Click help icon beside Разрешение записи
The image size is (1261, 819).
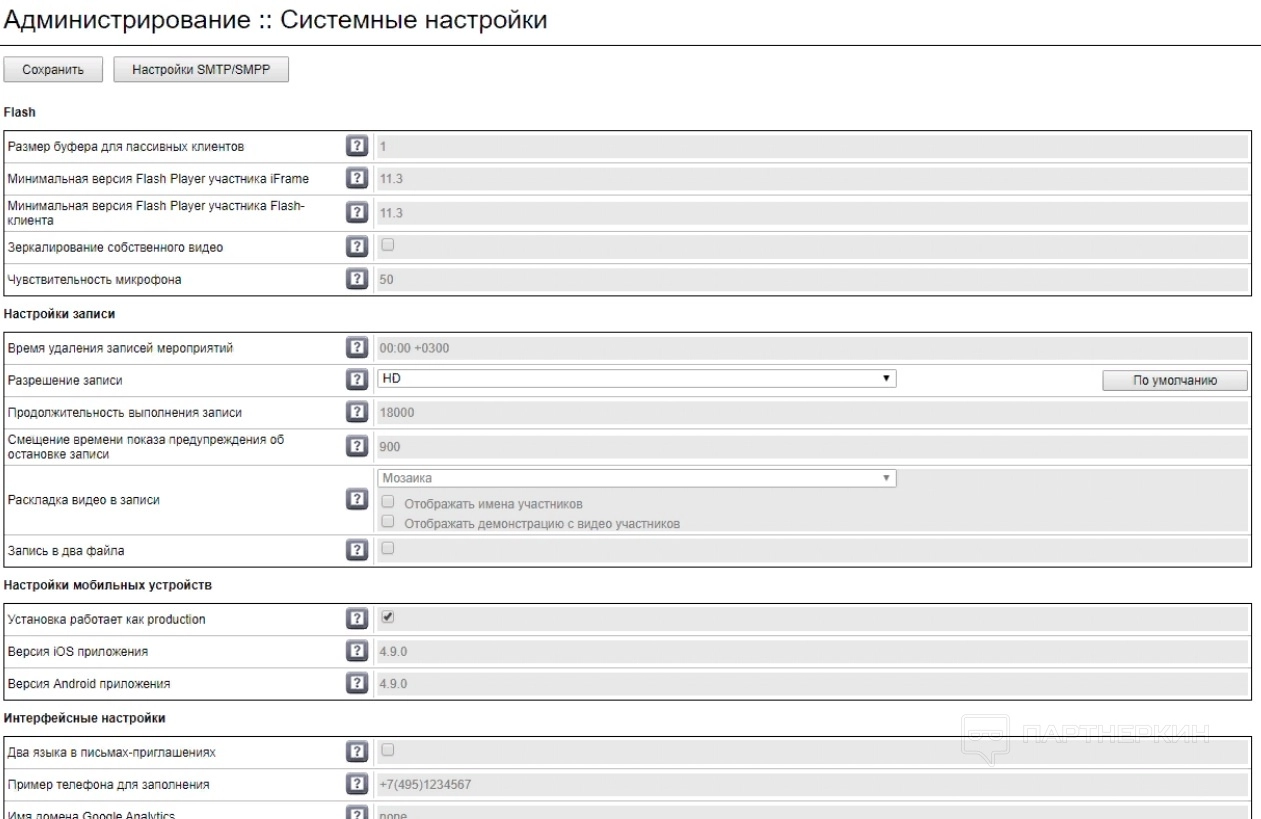354,380
